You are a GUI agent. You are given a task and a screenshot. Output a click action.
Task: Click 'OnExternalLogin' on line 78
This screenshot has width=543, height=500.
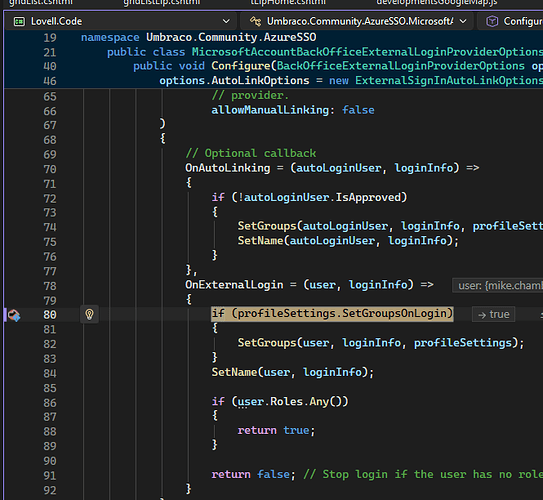[x=234, y=285]
